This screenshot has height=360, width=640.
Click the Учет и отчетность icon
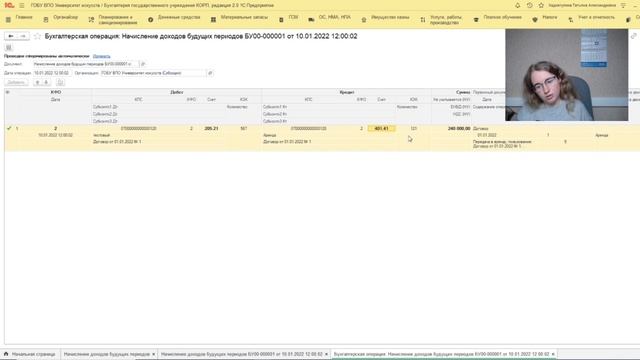click(571, 20)
